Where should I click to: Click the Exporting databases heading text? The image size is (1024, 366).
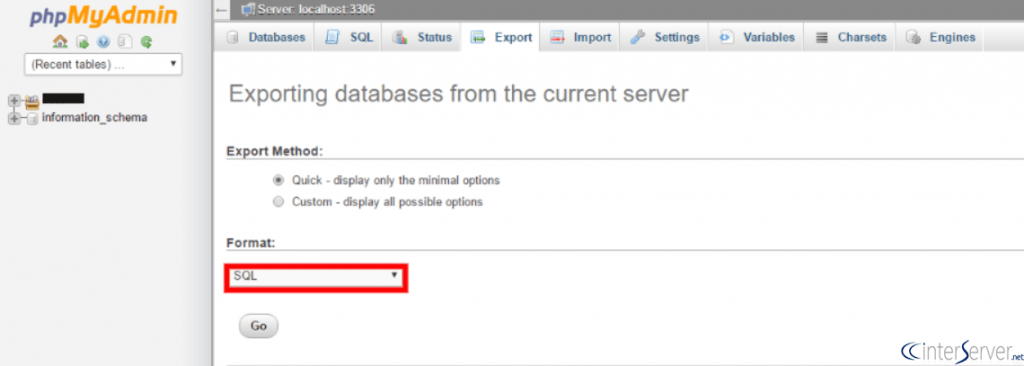[x=458, y=94]
